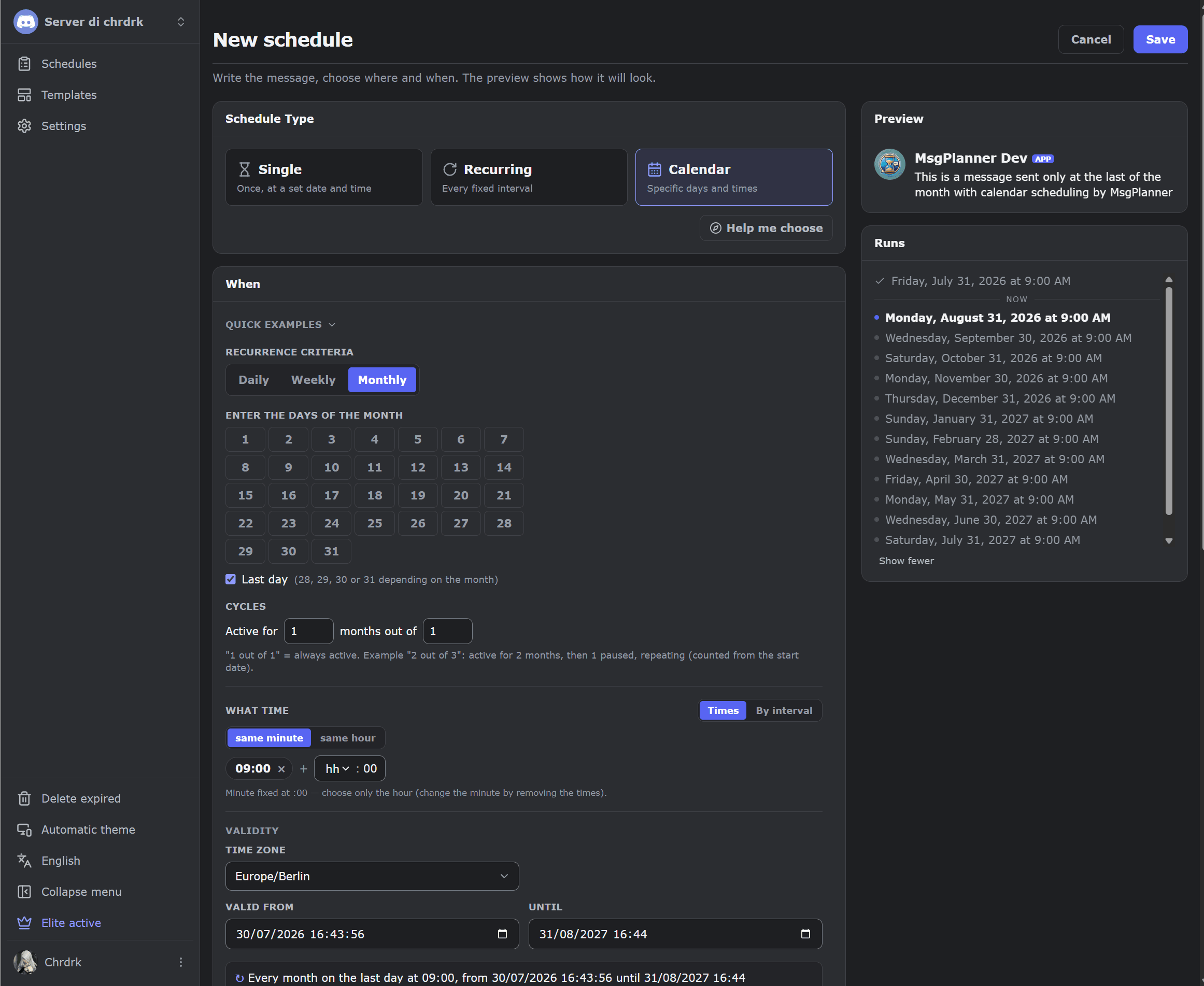Switch to the Daily recurrence tab
Image resolution: width=1204 pixels, height=986 pixels.
pyautogui.click(x=253, y=380)
